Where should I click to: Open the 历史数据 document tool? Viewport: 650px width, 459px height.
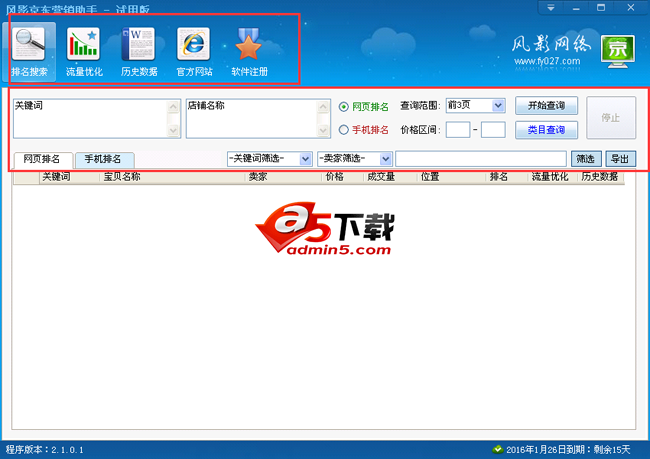[x=139, y=52]
